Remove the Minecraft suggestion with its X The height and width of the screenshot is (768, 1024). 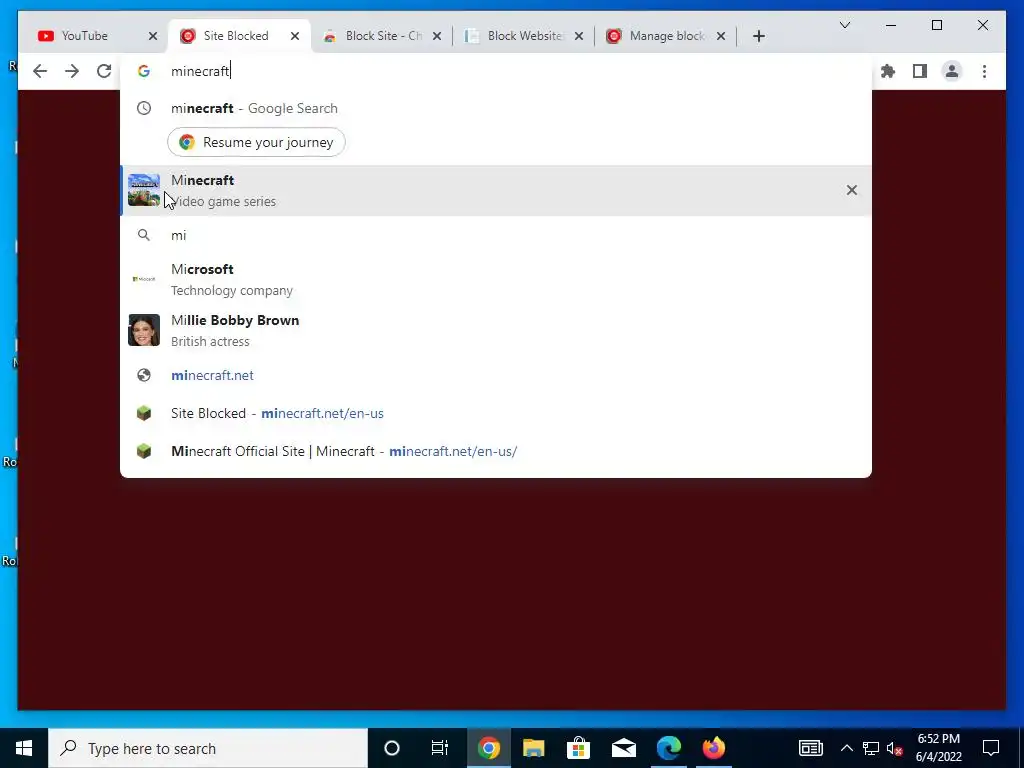(x=852, y=190)
